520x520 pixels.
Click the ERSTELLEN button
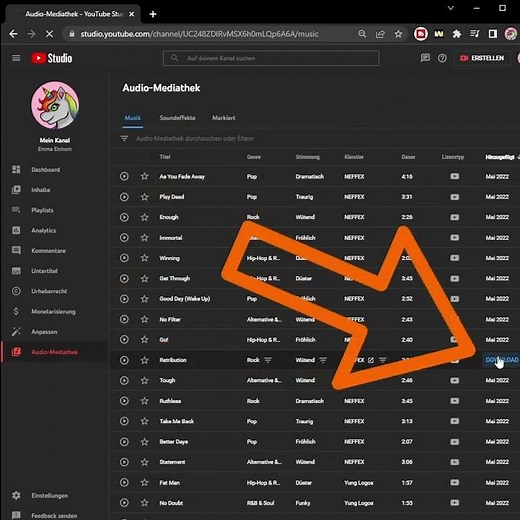482,58
